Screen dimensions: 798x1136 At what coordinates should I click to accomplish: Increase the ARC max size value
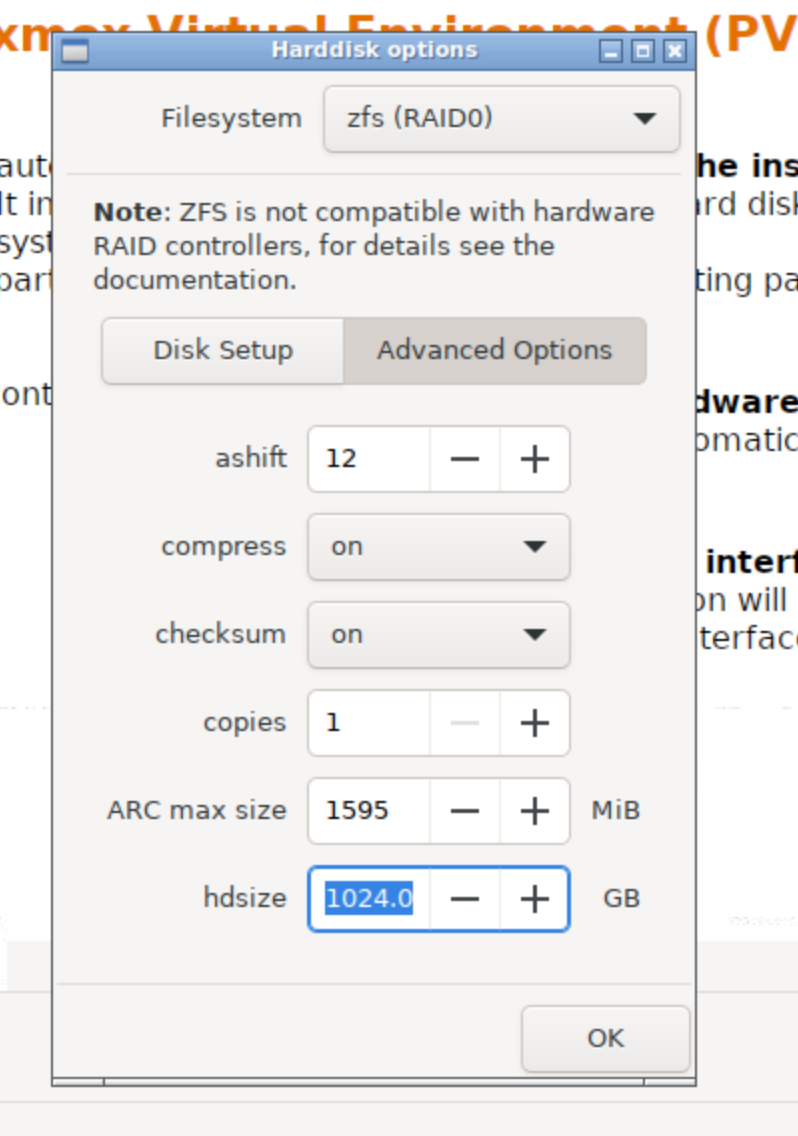click(535, 811)
